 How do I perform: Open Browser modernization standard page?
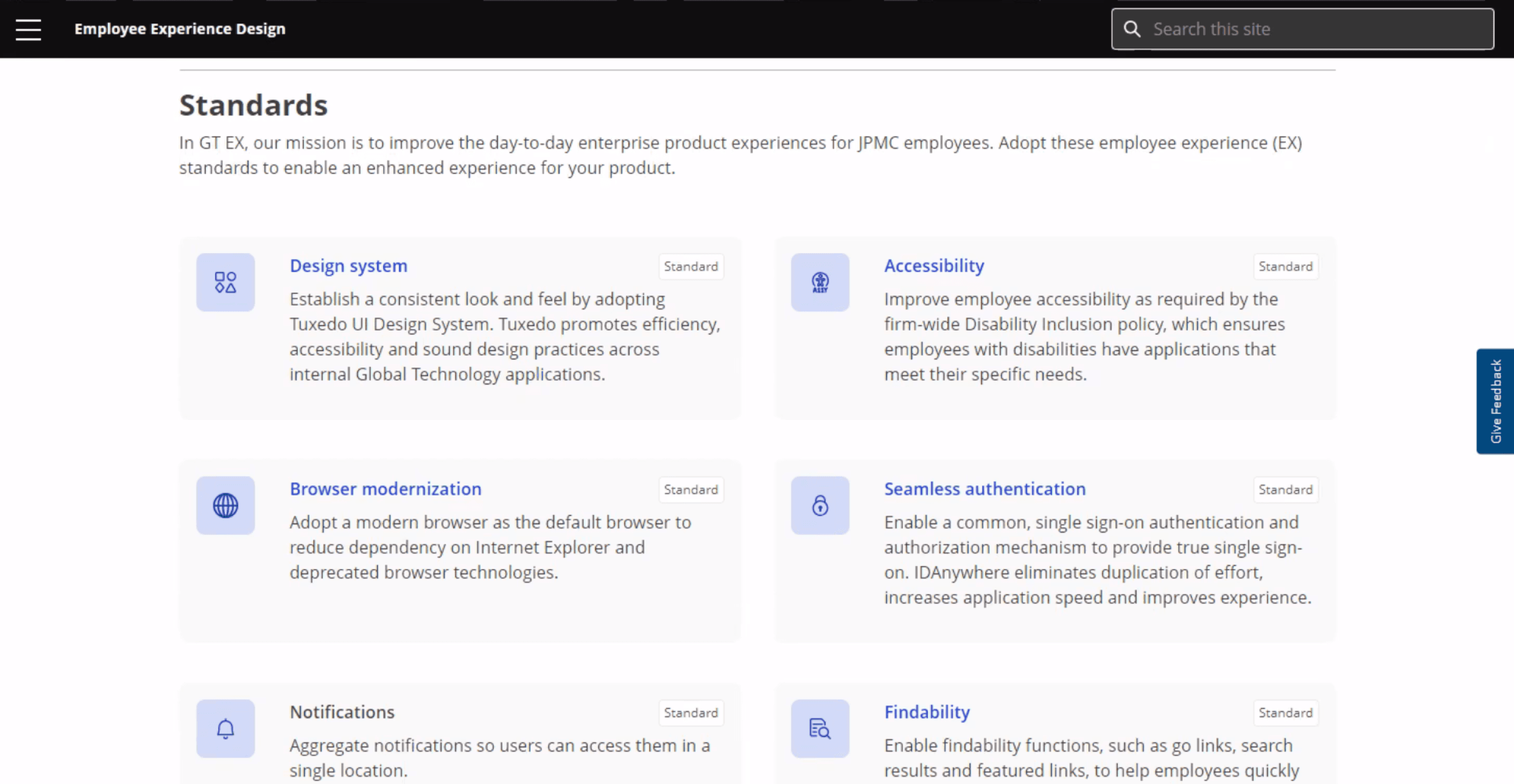coord(385,489)
